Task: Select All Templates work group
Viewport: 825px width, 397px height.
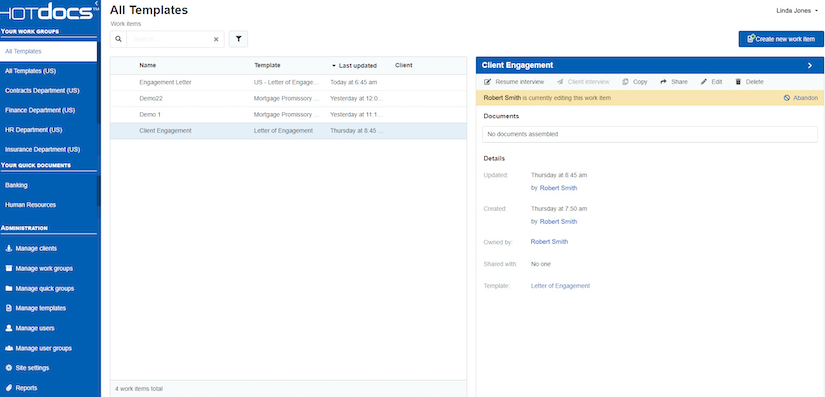Action: 48,52
